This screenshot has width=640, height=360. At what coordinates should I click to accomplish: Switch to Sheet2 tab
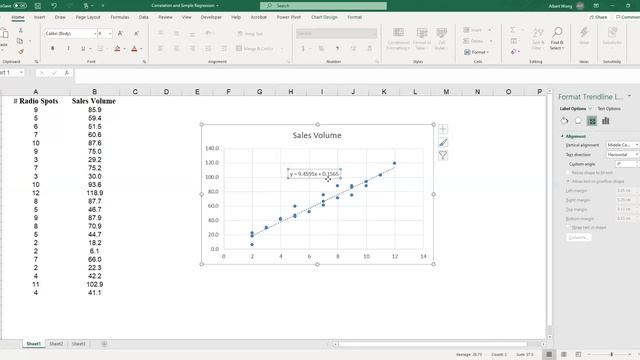(x=56, y=344)
